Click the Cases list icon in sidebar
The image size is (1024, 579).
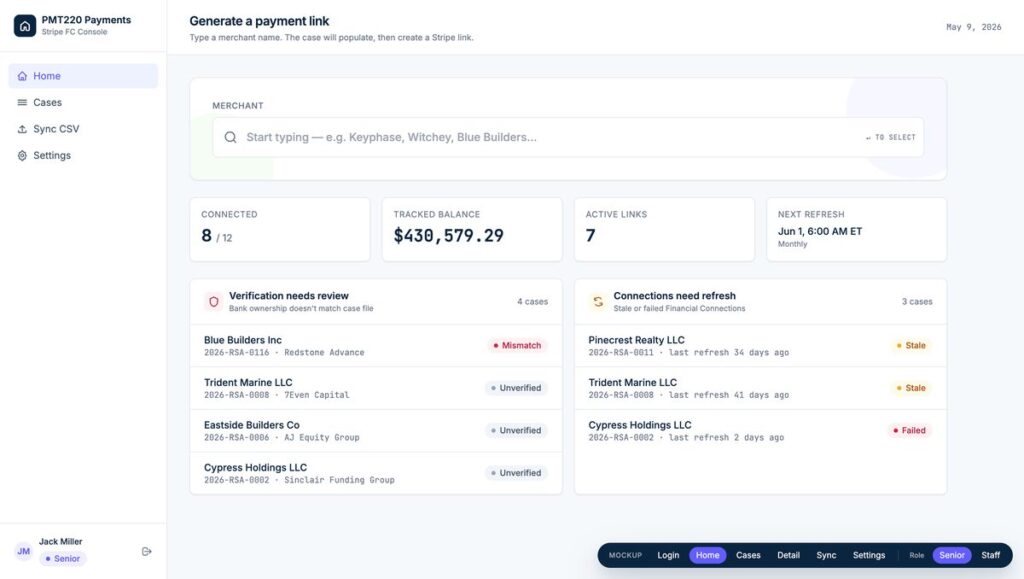pos(22,102)
